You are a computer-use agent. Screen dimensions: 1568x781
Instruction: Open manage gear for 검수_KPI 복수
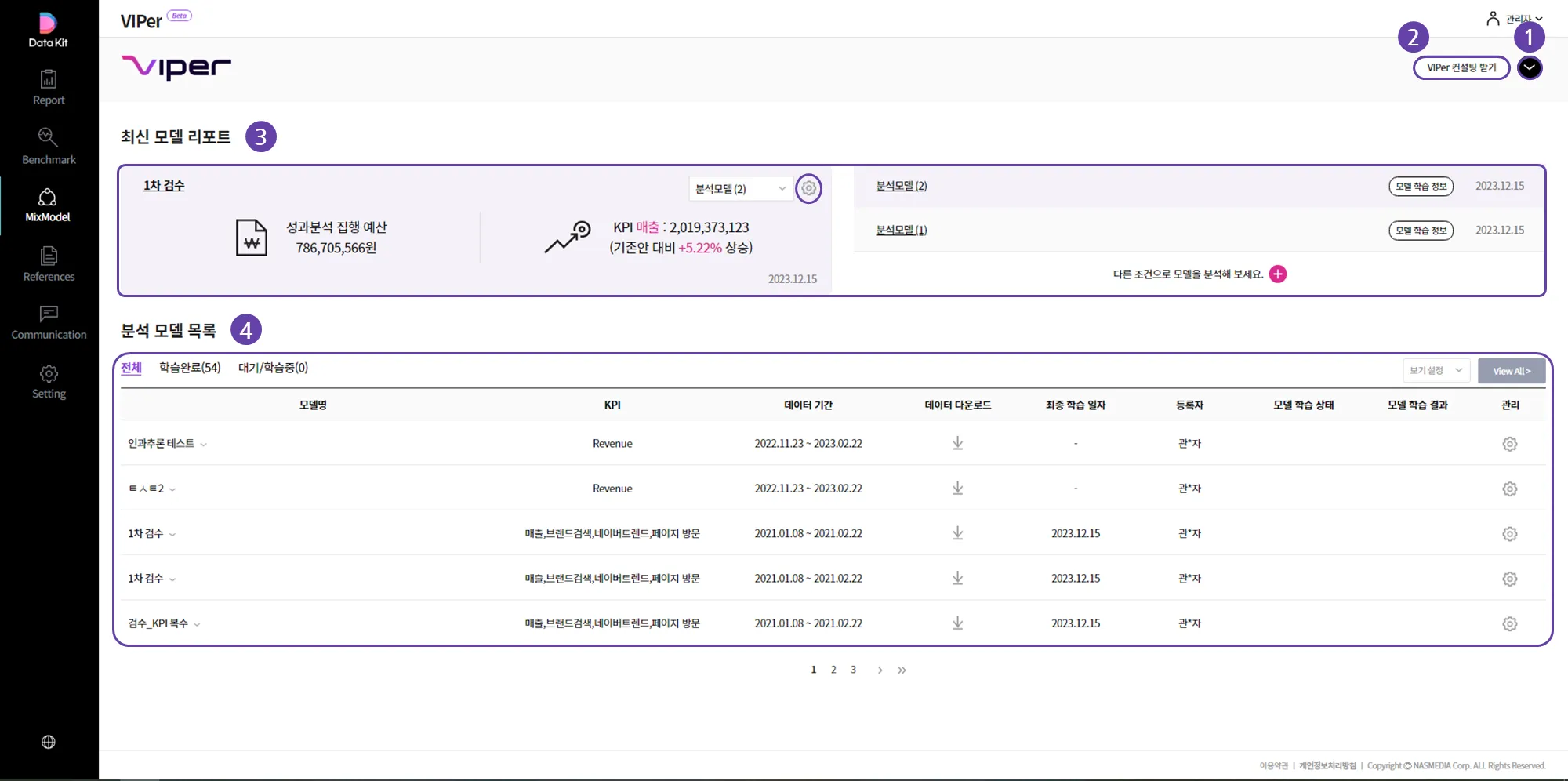pos(1510,623)
